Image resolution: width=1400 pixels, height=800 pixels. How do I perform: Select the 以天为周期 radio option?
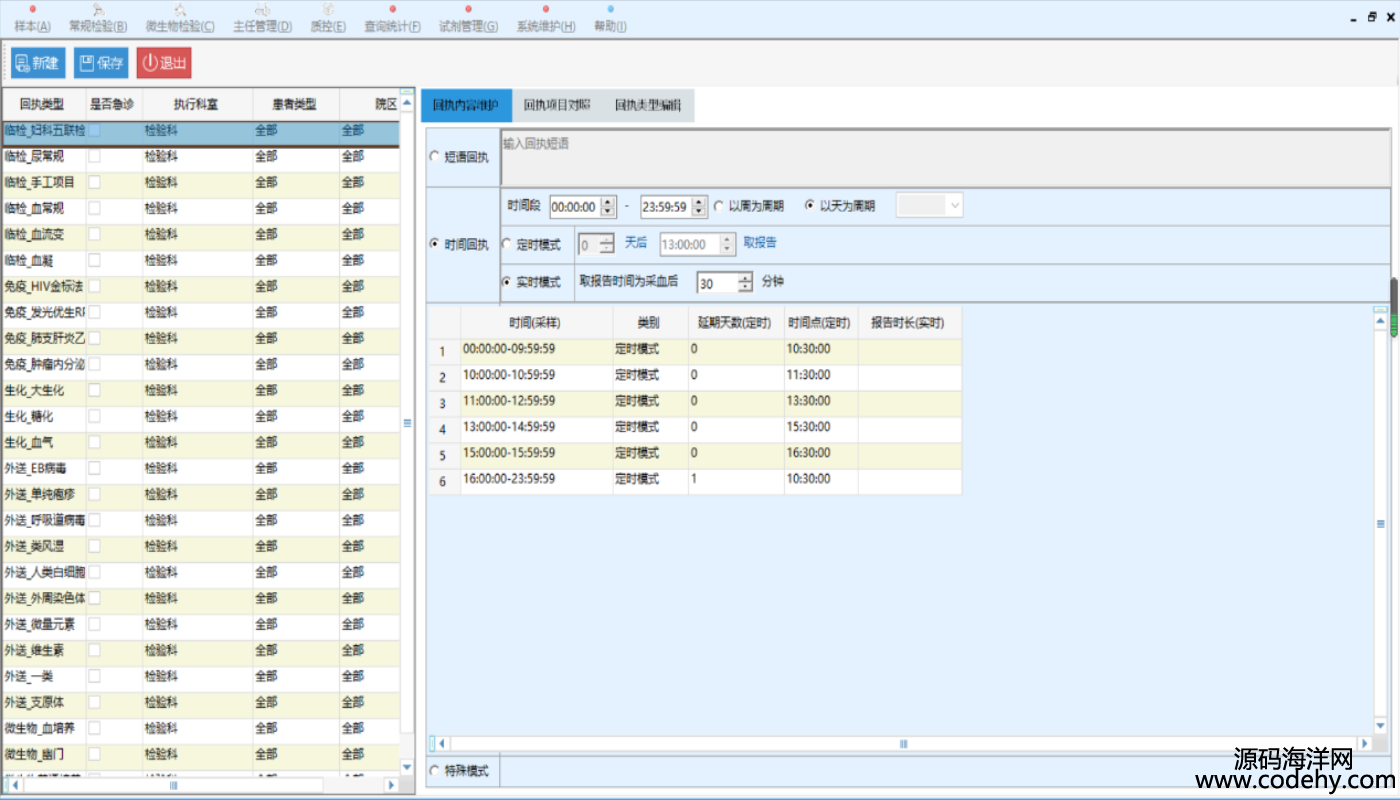[810, 206]
